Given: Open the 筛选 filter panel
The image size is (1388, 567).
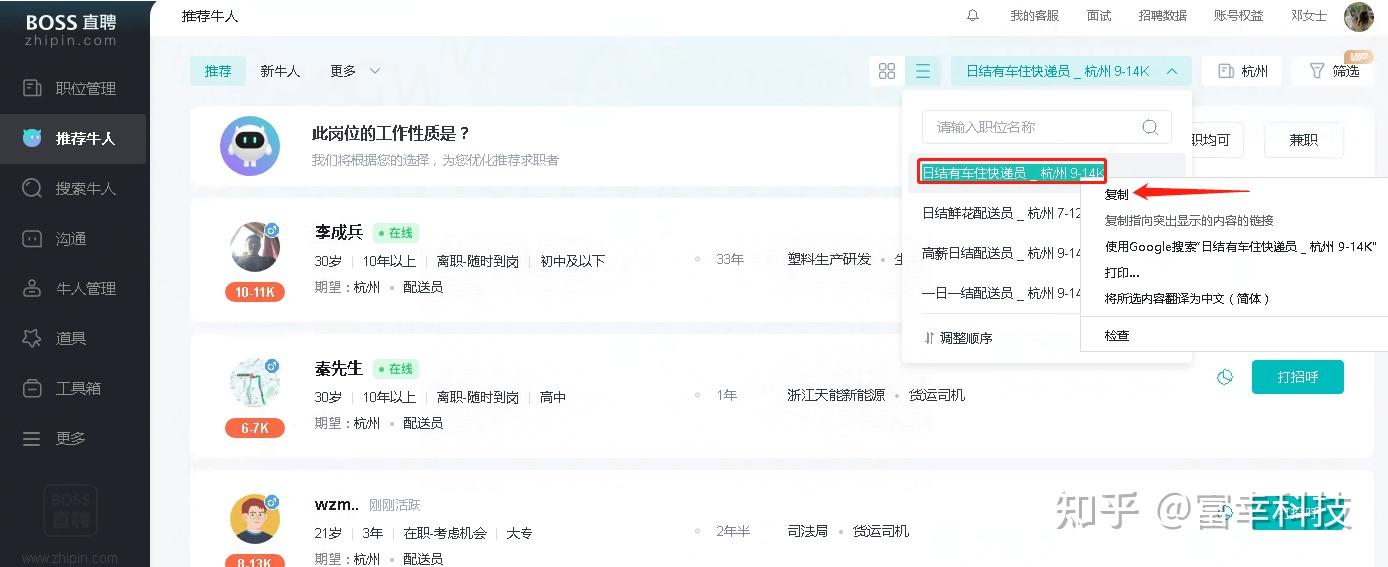Looking at the screenshot, I should click(x=1333, y=71).
